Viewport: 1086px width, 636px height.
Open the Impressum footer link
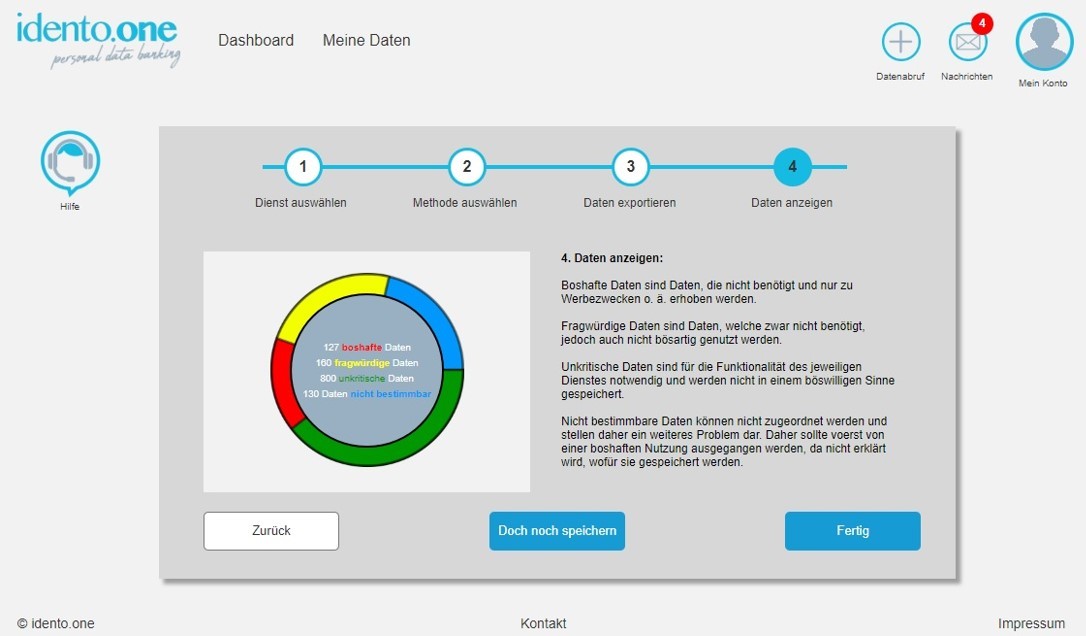point(1031,624)
